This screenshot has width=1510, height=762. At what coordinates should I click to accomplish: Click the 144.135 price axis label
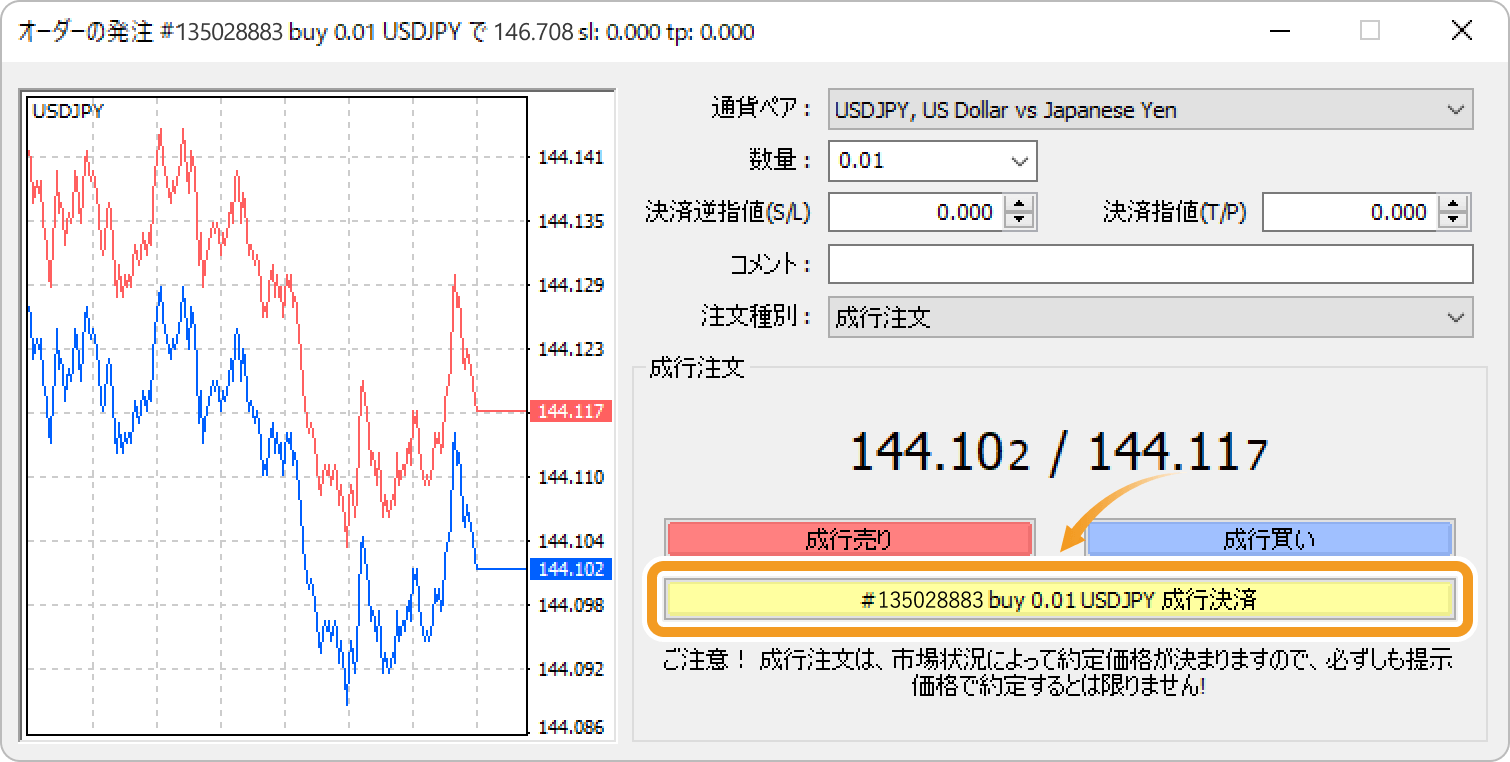click(x=571, y=221)
